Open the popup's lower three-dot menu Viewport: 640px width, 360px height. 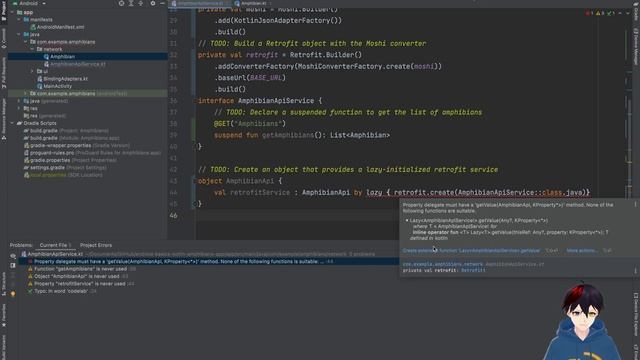(635, 271)
